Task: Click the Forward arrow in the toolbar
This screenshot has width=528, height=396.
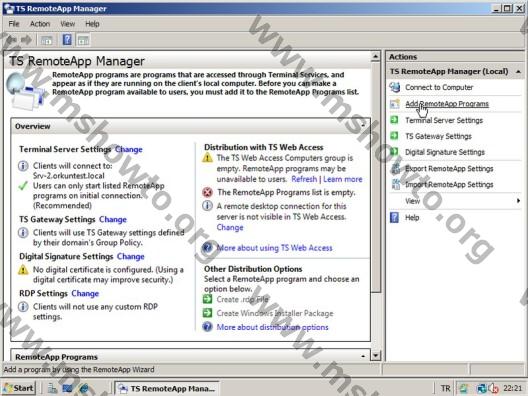Action: tap(26, 40)
